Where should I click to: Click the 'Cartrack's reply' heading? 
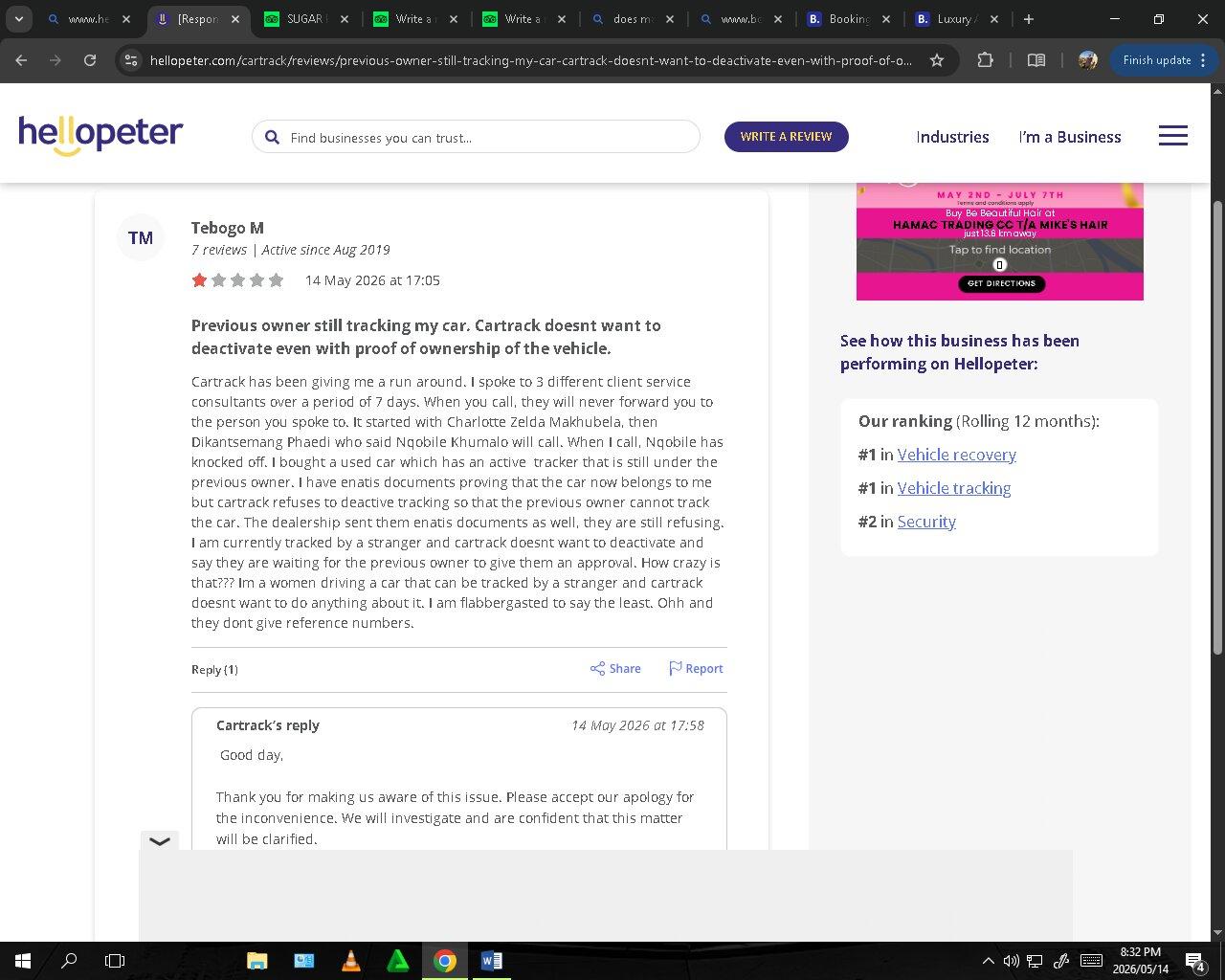[x=268, y=725]
